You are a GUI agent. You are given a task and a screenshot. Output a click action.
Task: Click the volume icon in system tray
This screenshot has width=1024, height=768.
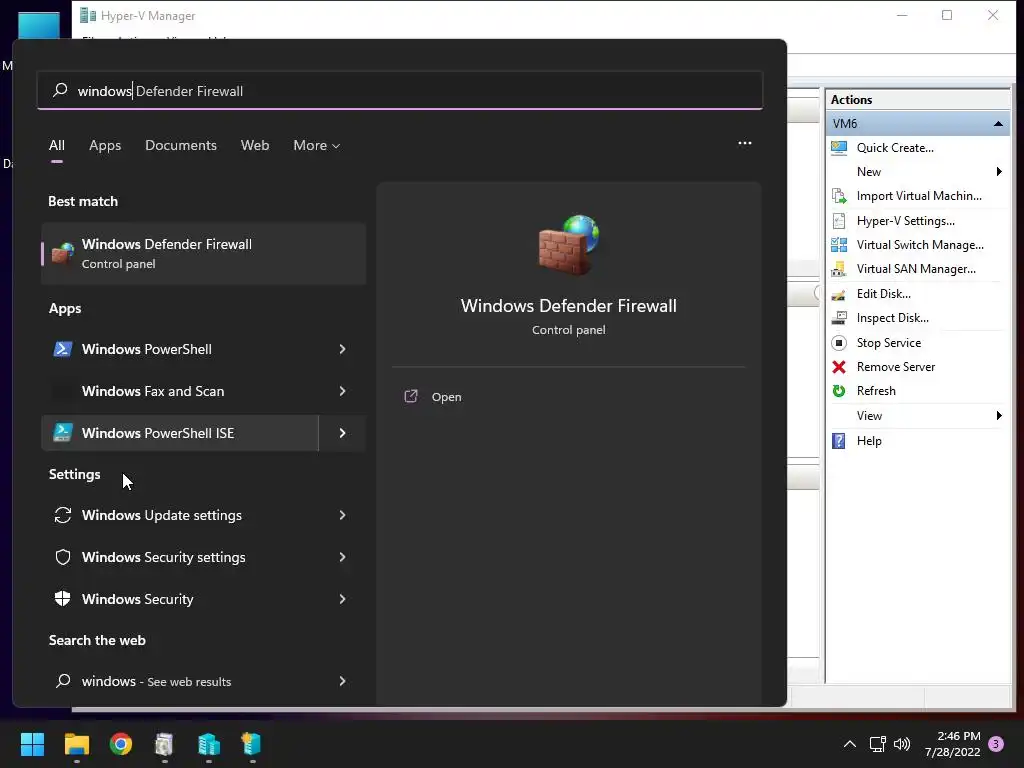(x=902, y=744)
